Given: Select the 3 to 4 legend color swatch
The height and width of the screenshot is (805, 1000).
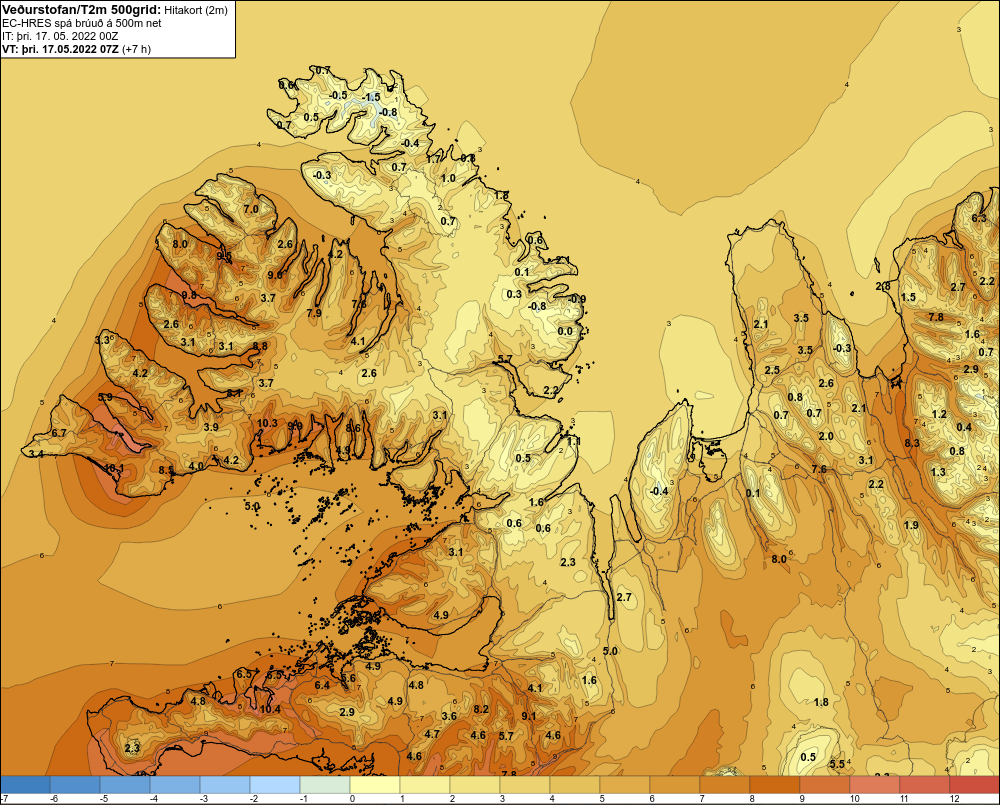Looking at the screenshot, I should click(525, 784).
